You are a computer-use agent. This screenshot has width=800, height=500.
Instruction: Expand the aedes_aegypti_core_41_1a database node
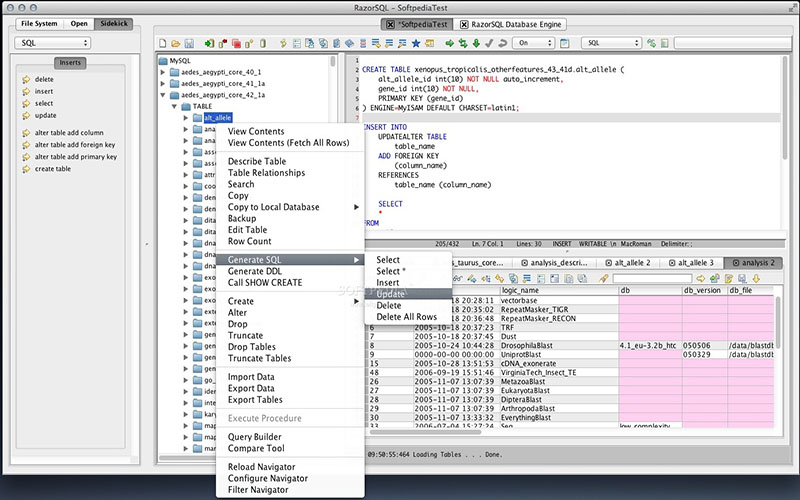tap(163, 83)
